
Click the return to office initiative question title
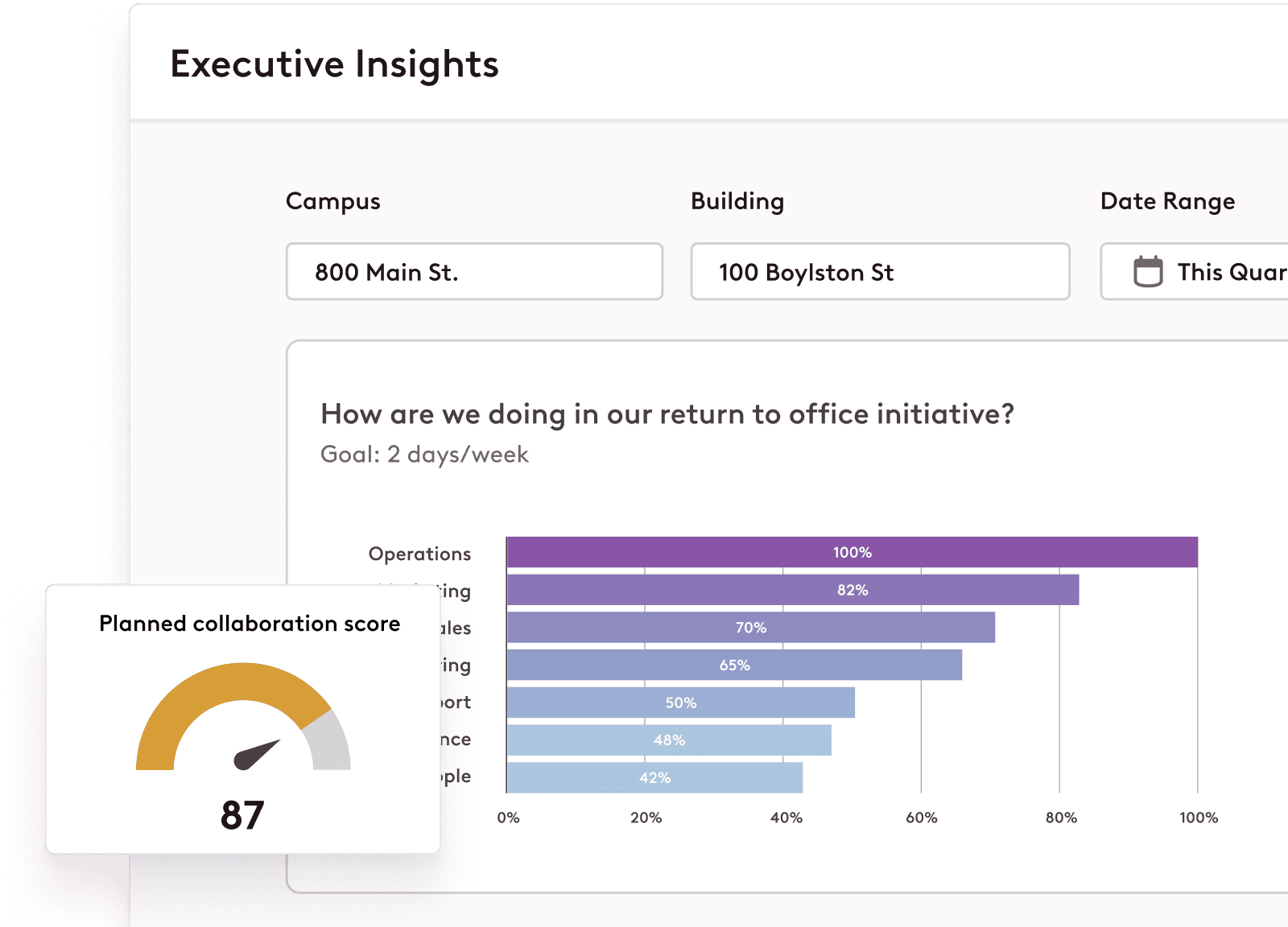[667, 414]
